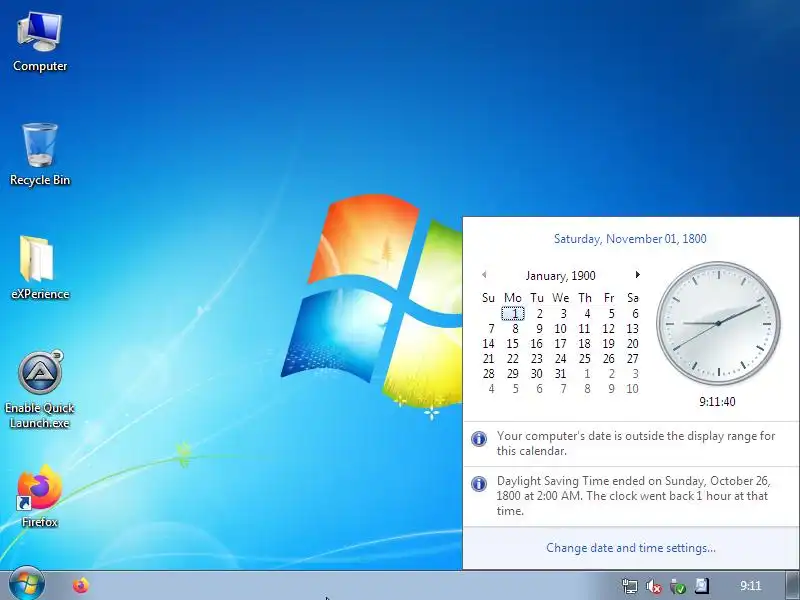Select January 25 in the calendar
Image resolution: width=800 pixels, height=600 pixels.
[x=585, y=359]
